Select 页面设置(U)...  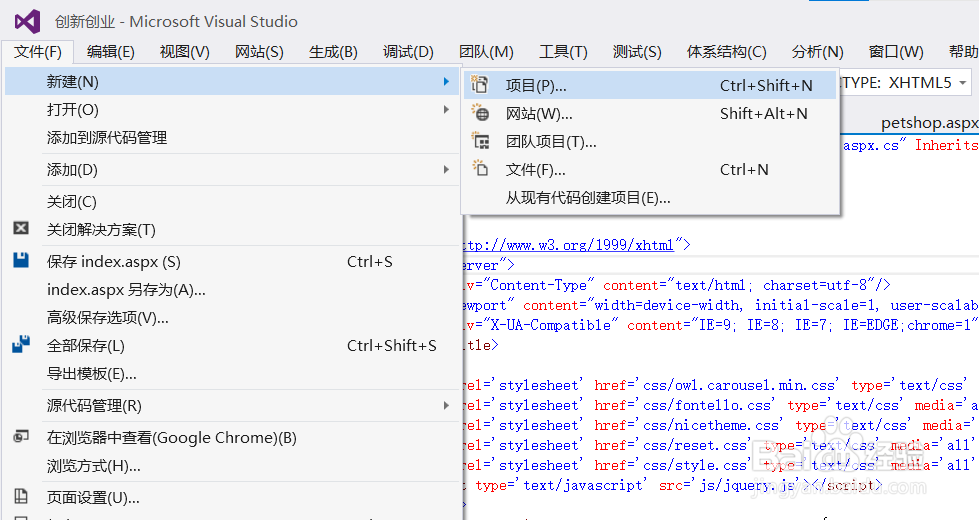(x=232, y=497)
